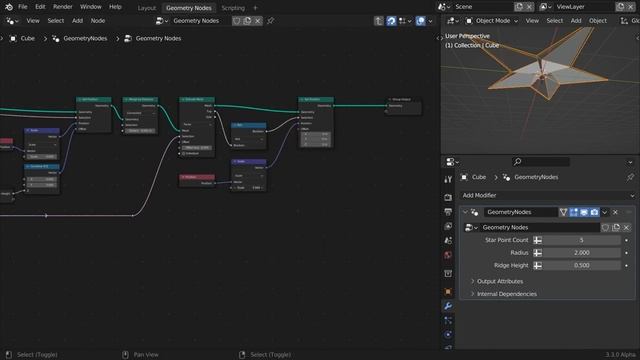Image resolution: width=640 pixels, height=360 pixels.
Task: Unlink node group in editor header
Action: tap(258, 21)
